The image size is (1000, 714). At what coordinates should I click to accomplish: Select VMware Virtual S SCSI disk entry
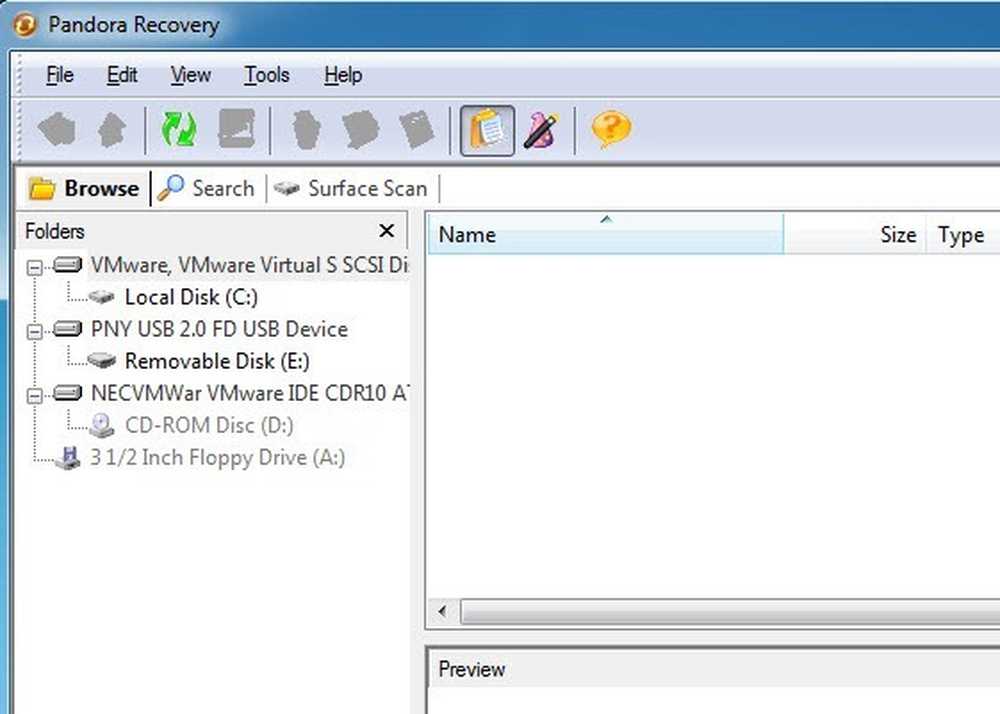point(249,265)
